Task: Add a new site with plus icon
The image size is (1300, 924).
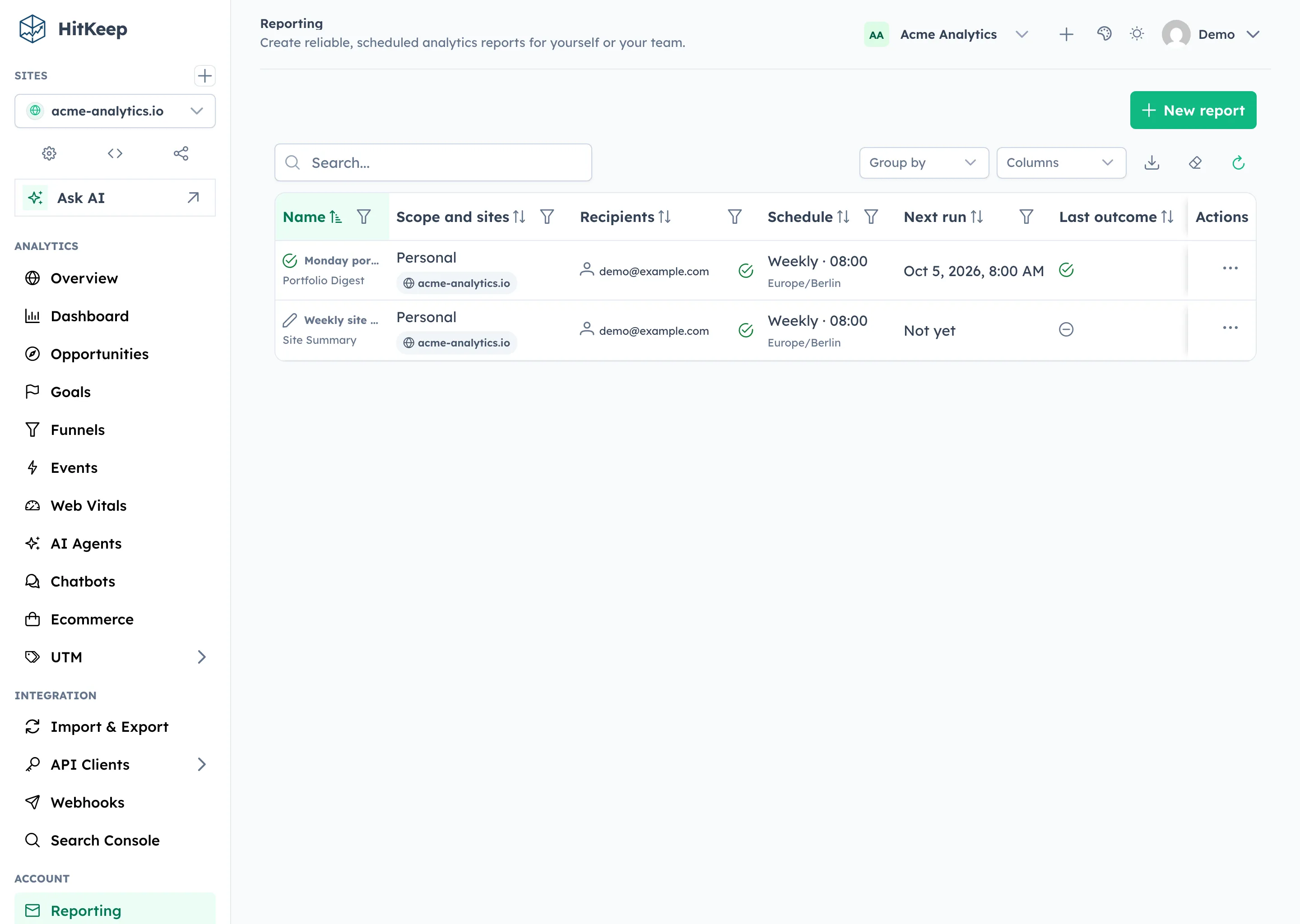Action: pyautogui.click(x=204, y=76)
